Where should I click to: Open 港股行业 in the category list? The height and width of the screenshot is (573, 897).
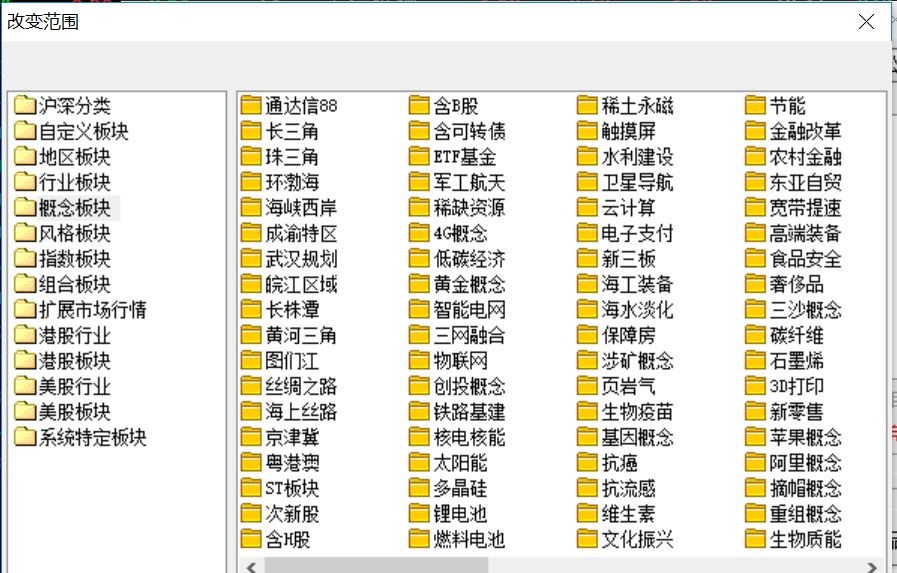[x=74, y=336]
